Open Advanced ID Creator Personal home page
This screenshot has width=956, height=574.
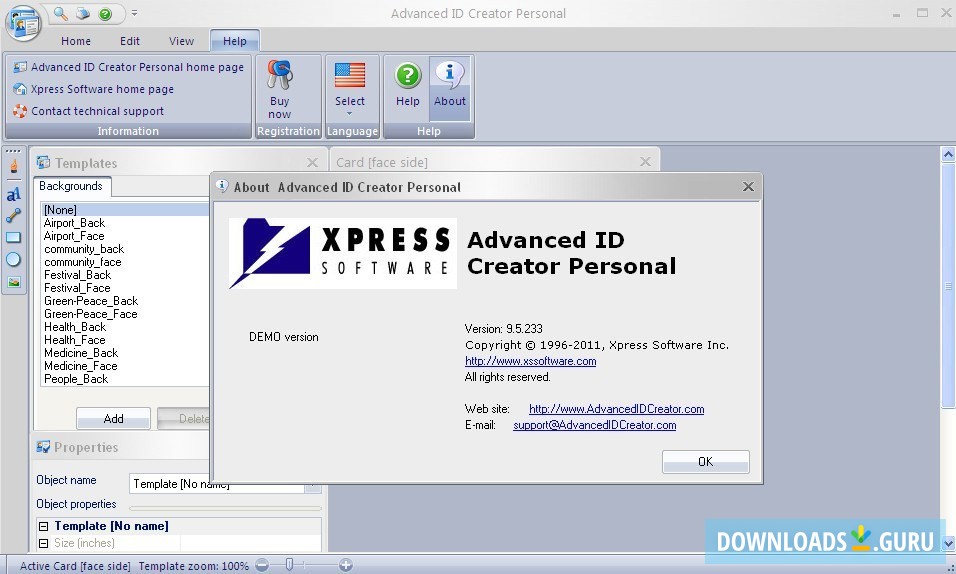coord(129,67)
